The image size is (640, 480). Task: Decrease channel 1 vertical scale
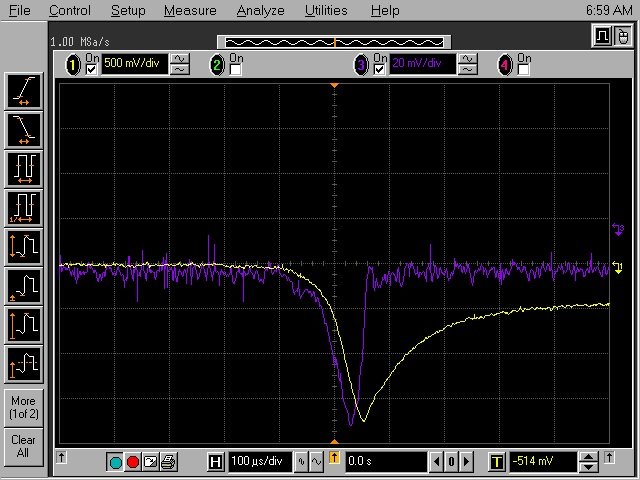(x=180, y=70)
